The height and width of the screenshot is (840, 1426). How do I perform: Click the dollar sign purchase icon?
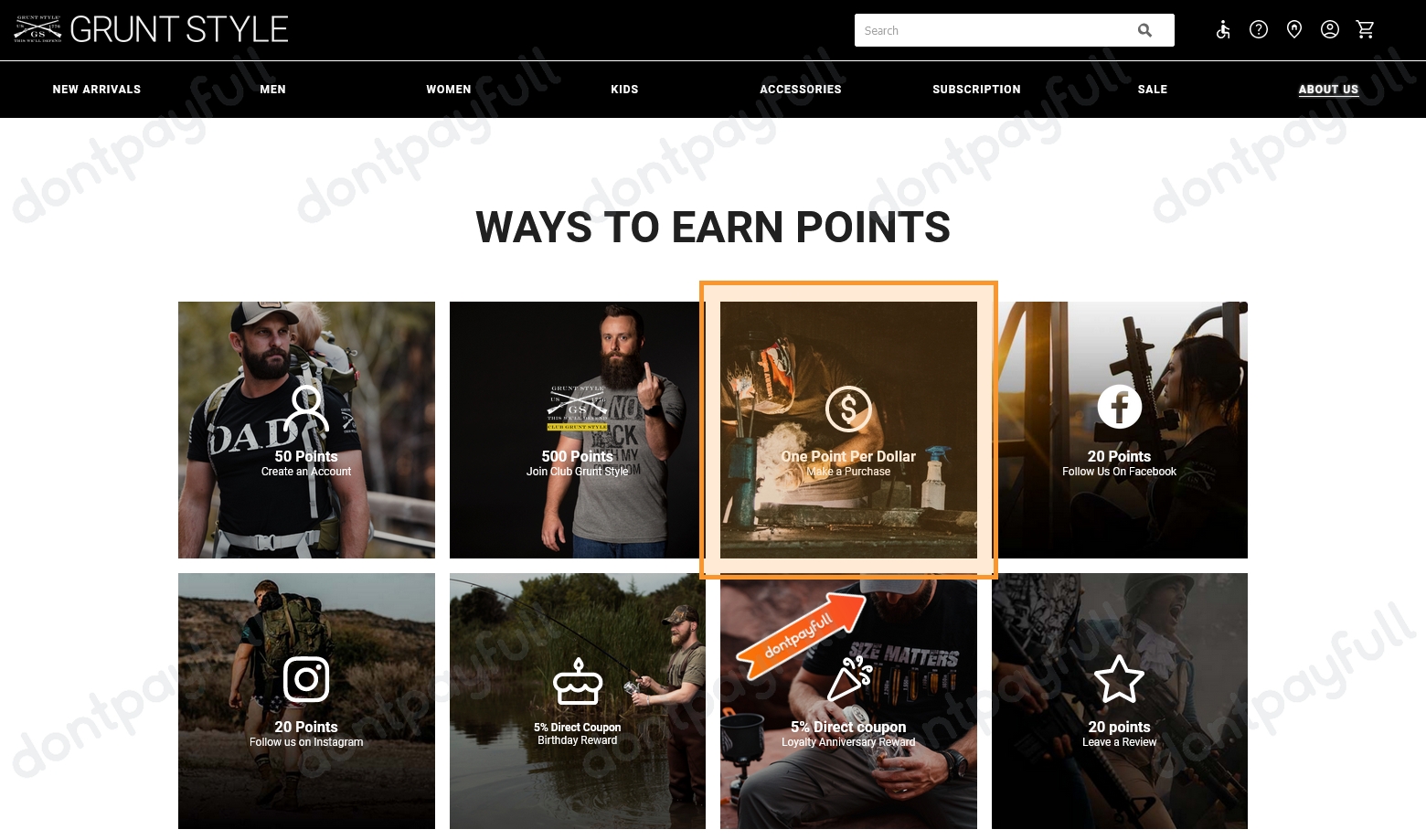pyautogui.click(x=848, y=409)
